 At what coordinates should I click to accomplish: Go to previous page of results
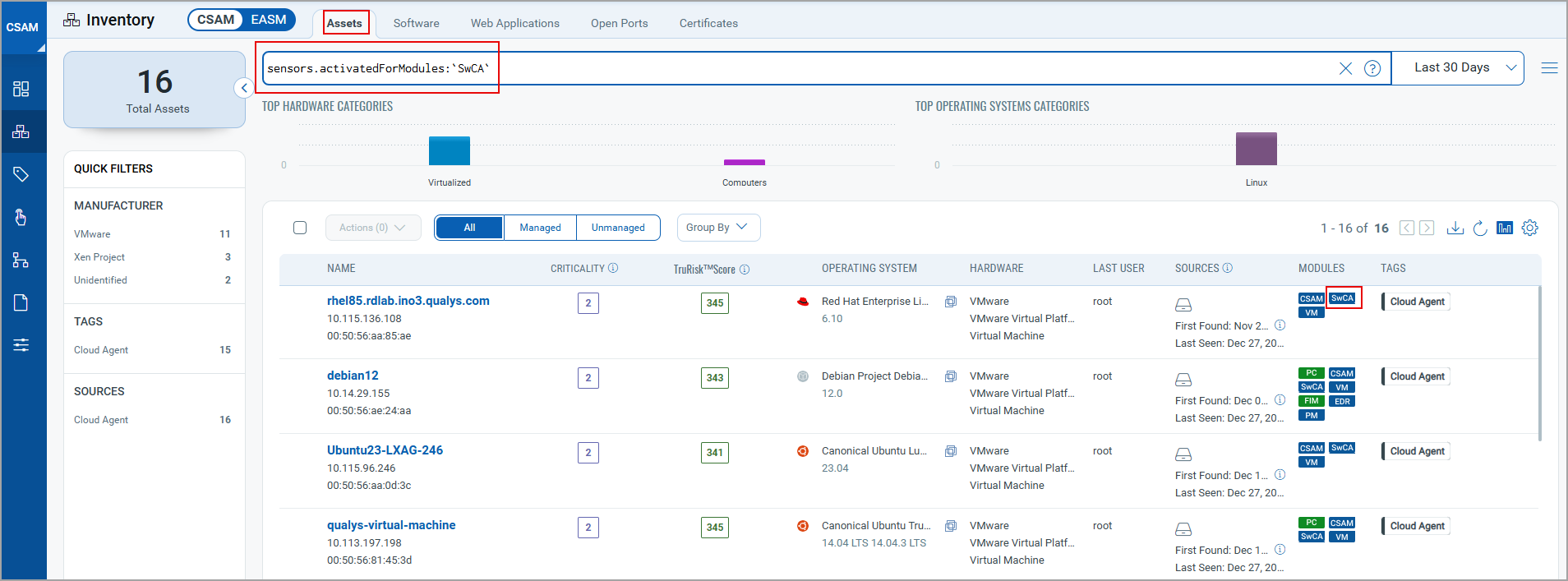click(x=1407, y=228)
